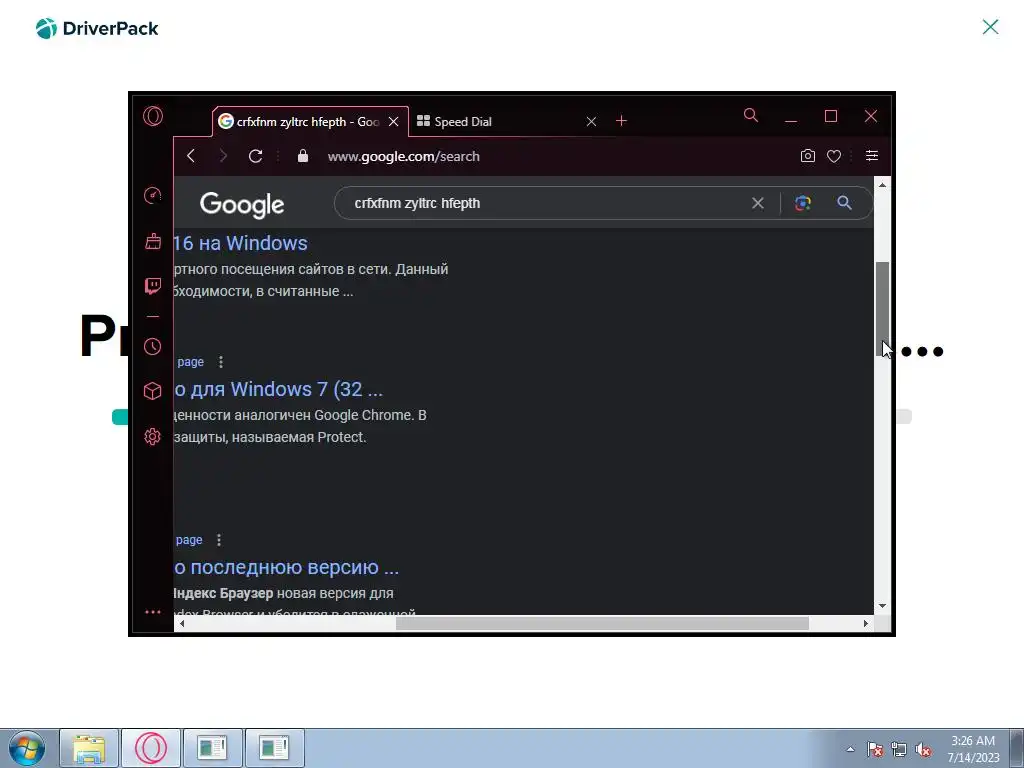Click the DriverPack progress bar
The image size is (1024, 768).
tap(511, 417)
